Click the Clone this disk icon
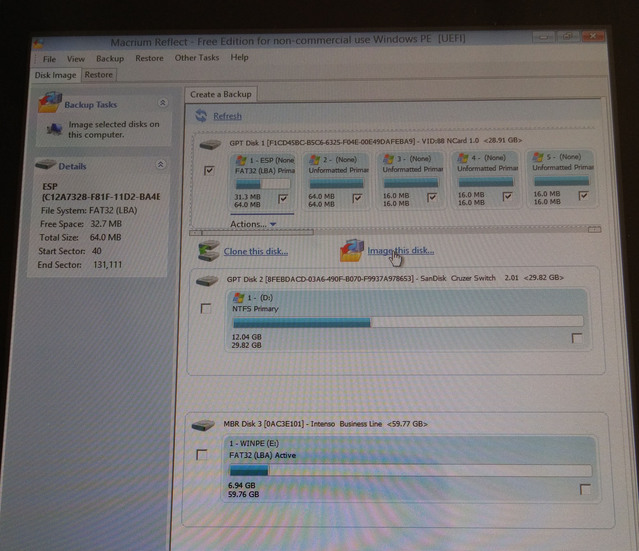Image resolution: width=639 pixels, height=551 pixels. tap(209, 251)
